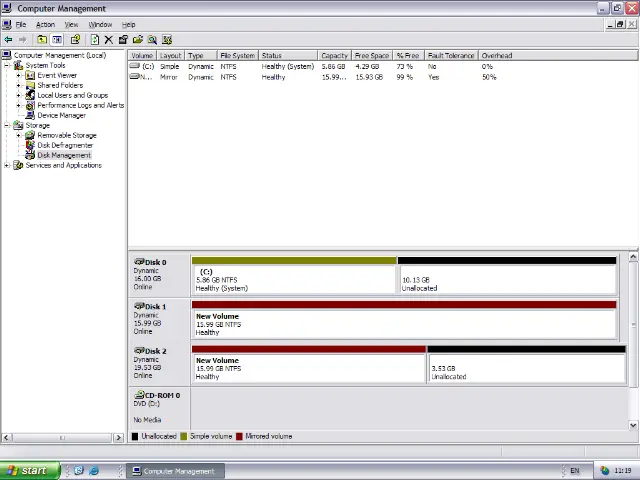The width and height of the screenshot is (640, 480).
Task: Click the Event Viewer tree icon
Action: [30, 75]
